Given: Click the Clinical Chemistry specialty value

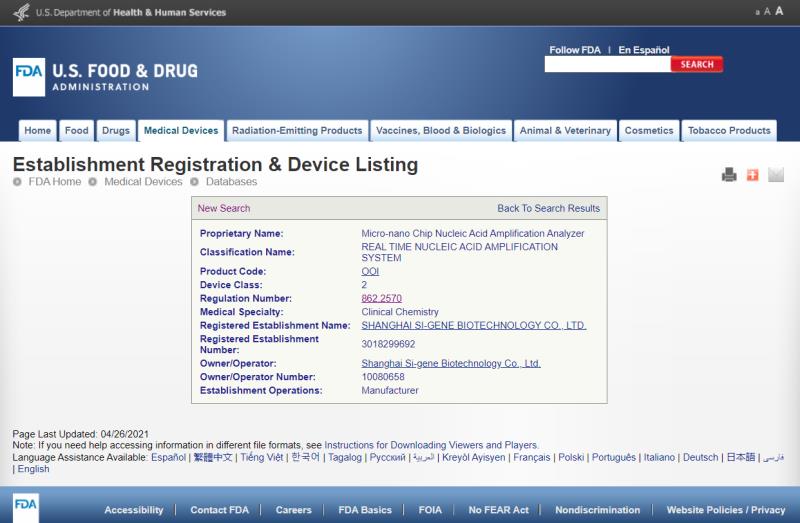Looking at the screenshot, I should point(399,312).
